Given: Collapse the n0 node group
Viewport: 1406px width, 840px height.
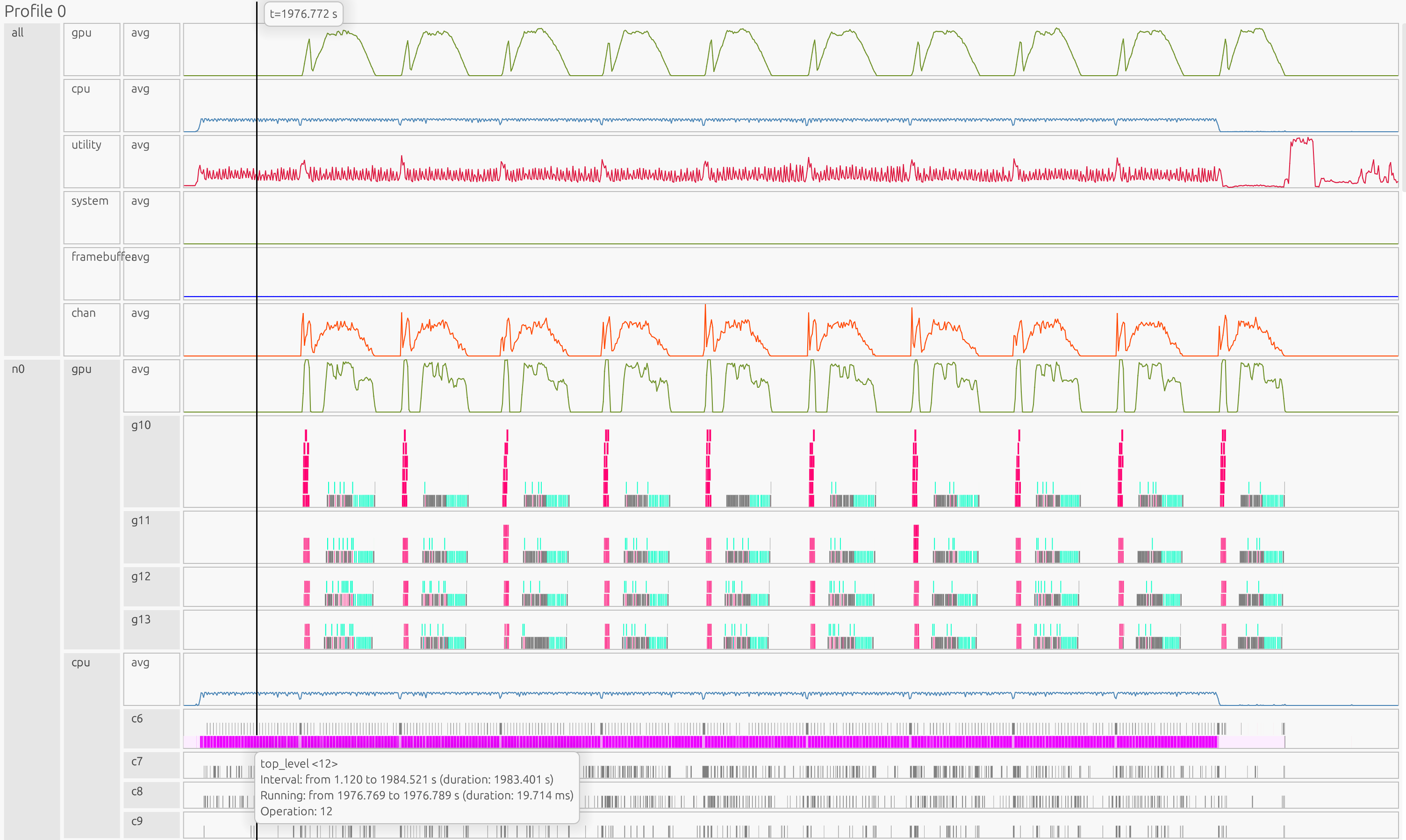Looking at the screenshot, I should 19,369.
